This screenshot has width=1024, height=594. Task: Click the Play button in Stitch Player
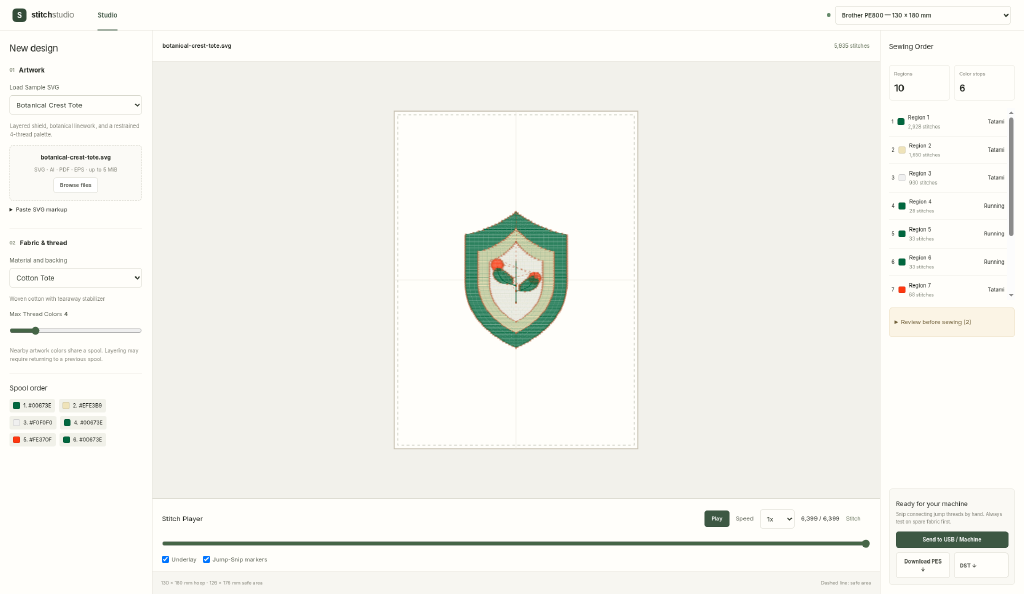click(x=716, y=519)
